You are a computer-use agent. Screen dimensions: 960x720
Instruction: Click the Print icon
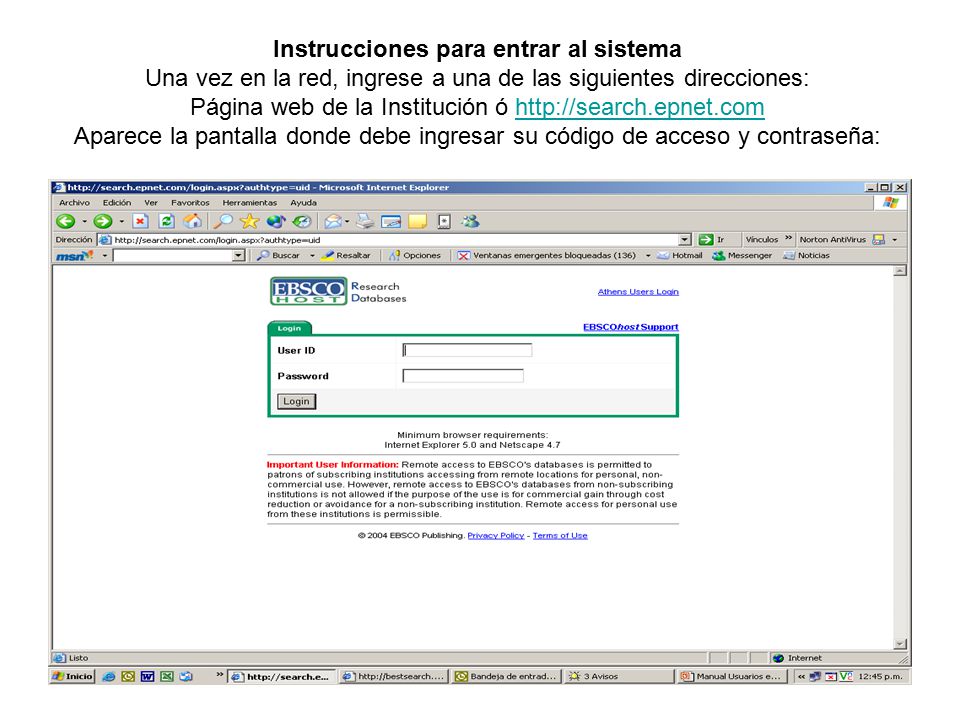(x=365, y=221)
